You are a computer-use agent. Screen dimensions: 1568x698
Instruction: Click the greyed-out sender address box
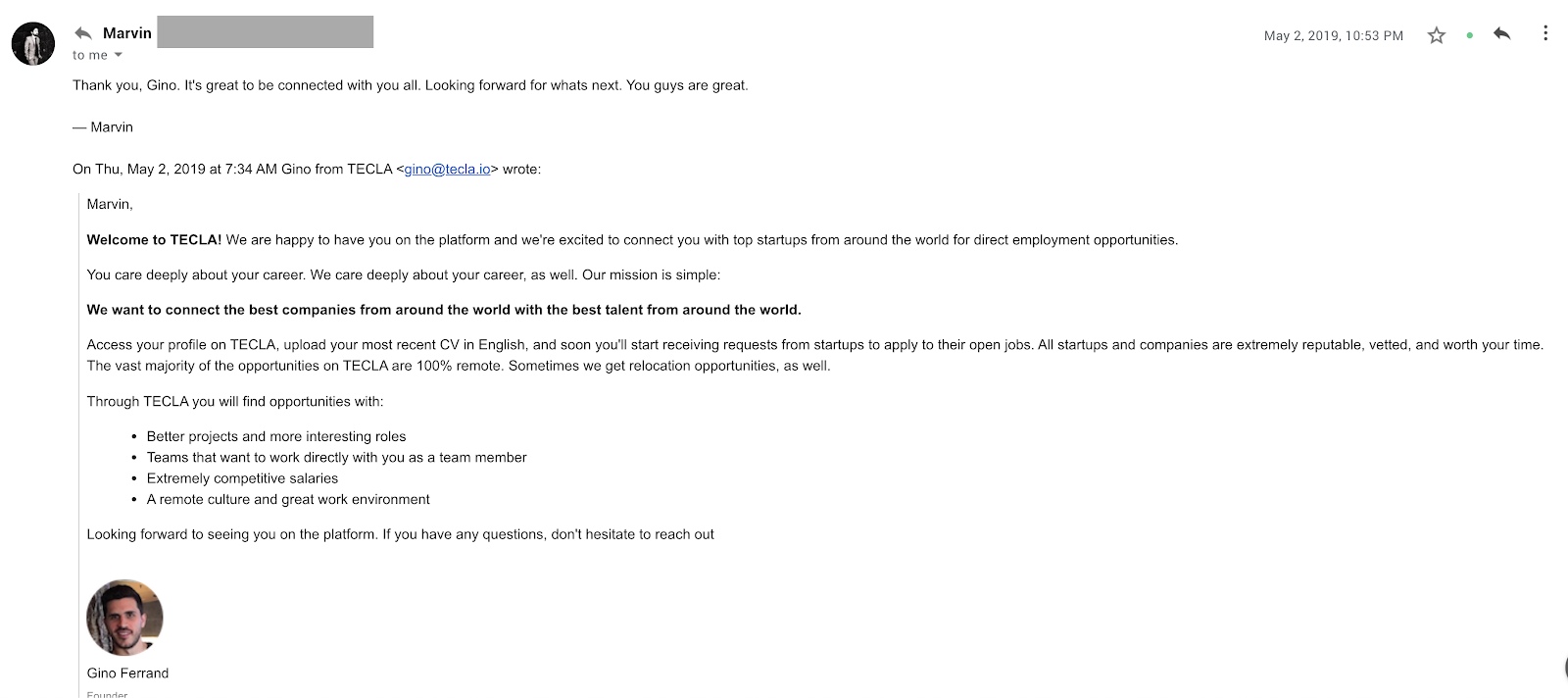pos(266,31)
